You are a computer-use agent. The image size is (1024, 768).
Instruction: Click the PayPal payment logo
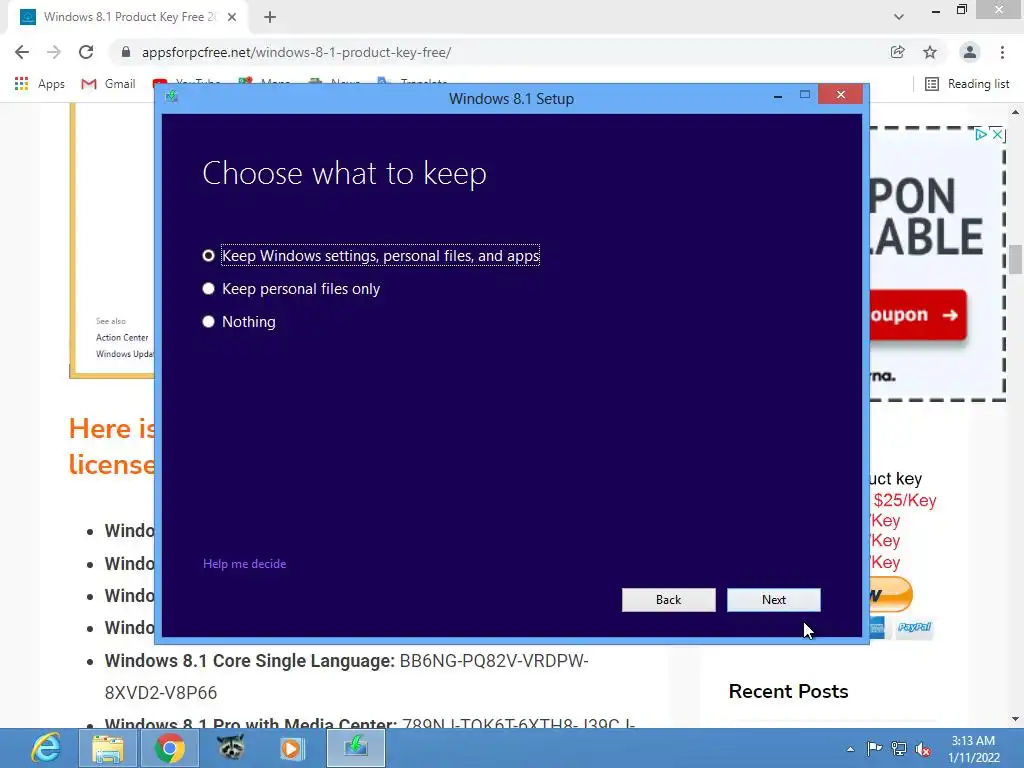(x=914, y=627)
